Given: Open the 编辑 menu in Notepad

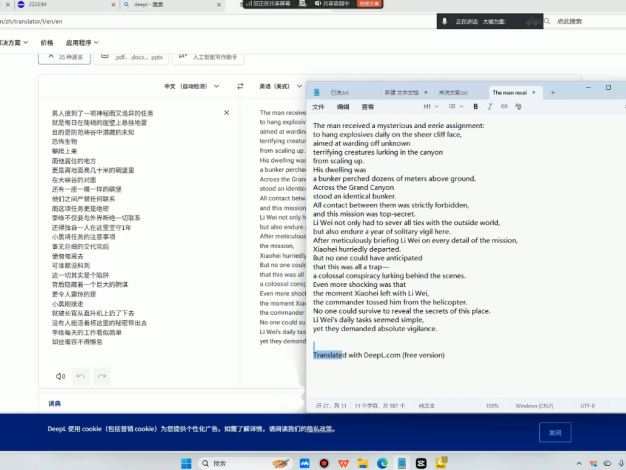Looking at the screenshot, I should pyautogui.click(x=343, y=107).
